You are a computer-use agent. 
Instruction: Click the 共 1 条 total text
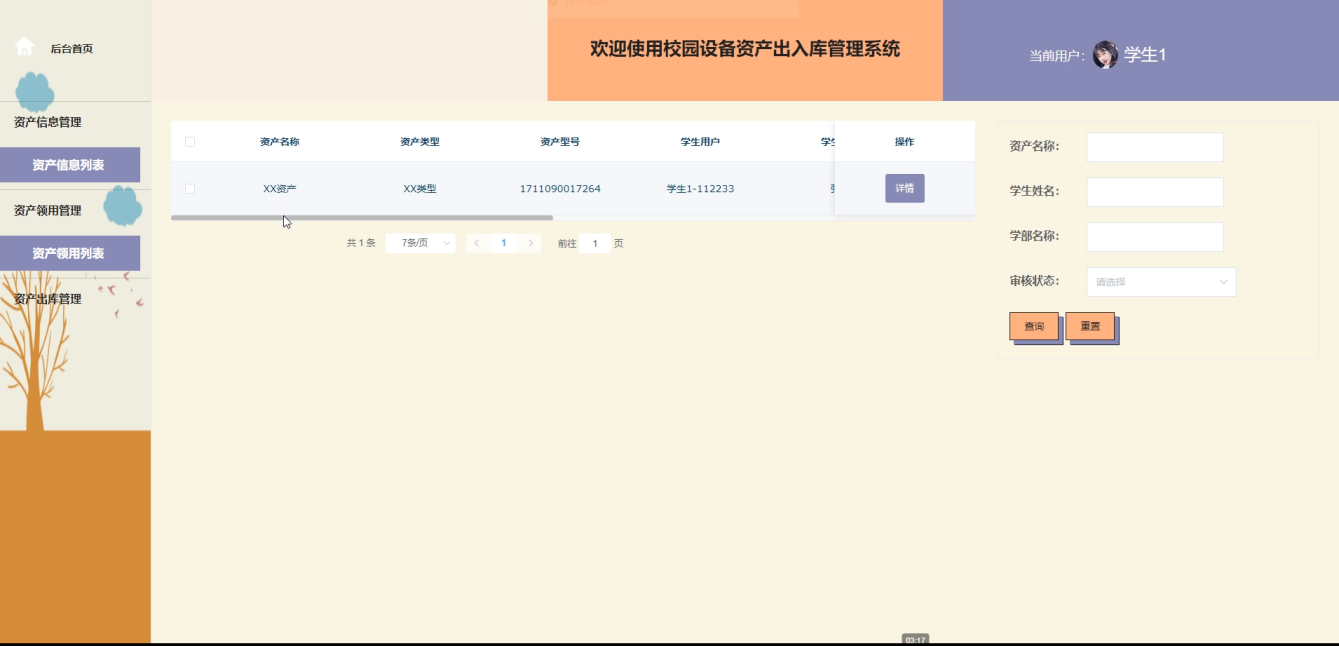click(361, 243)
